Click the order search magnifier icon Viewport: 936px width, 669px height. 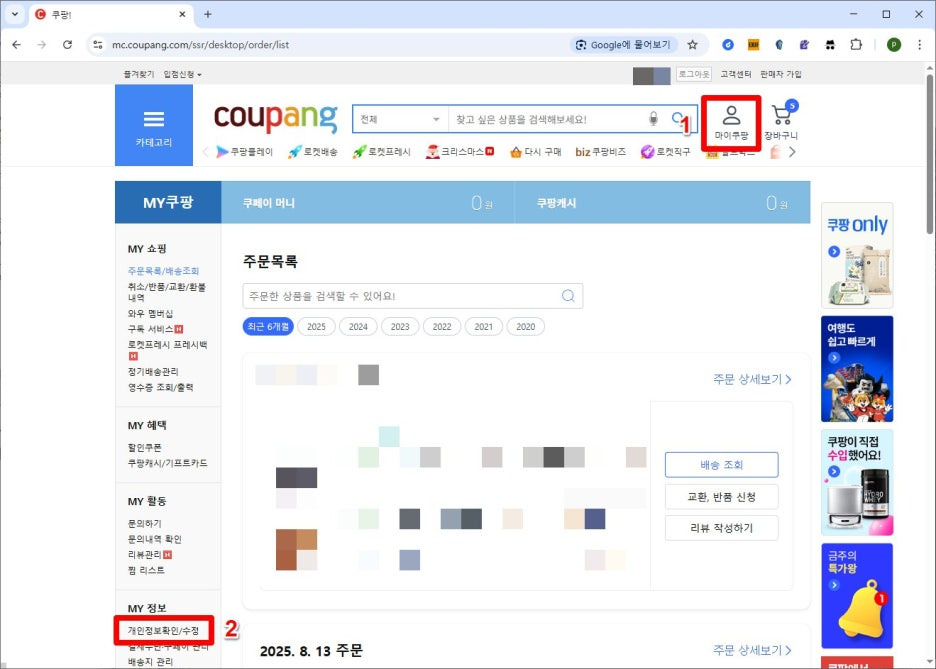click(568, 296)
